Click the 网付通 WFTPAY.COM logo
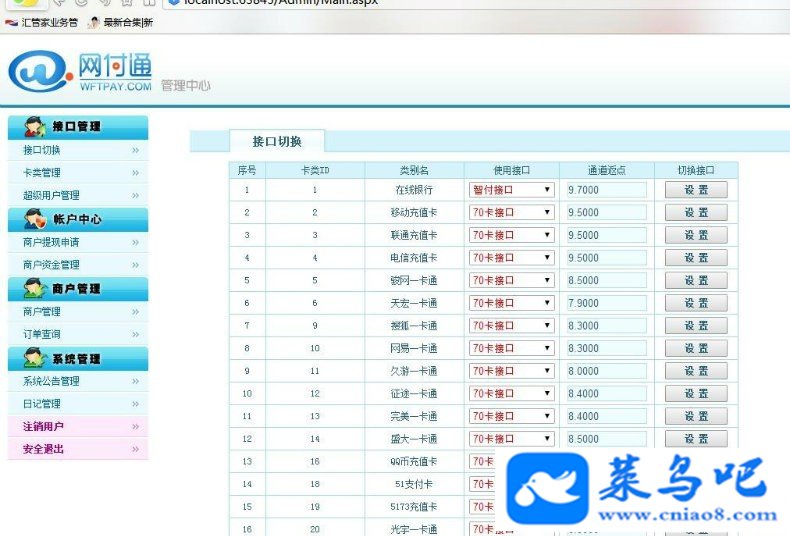The height and width of the screenshot is (536, 790). pos(80,72)
